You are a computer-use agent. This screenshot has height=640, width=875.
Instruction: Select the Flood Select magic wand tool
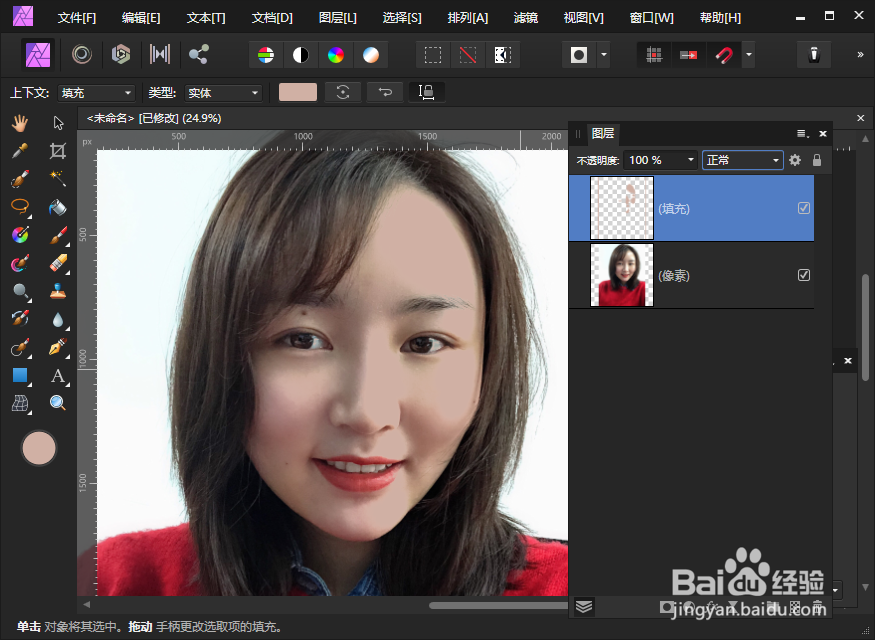58,179
